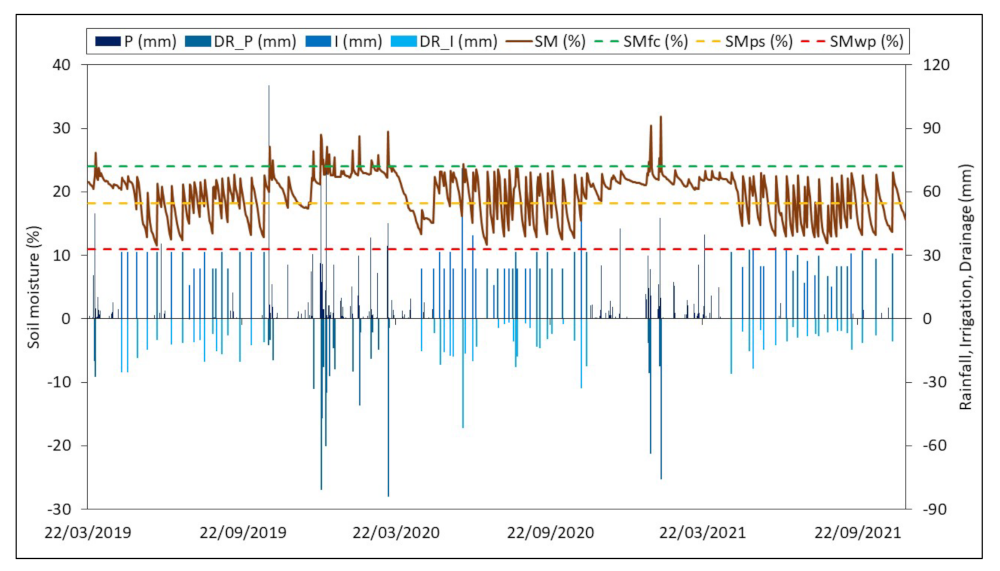Screen dimensions: 1000x571
Task: Click the DR_I (mm) legend swatch
Action: click(405, 41)
